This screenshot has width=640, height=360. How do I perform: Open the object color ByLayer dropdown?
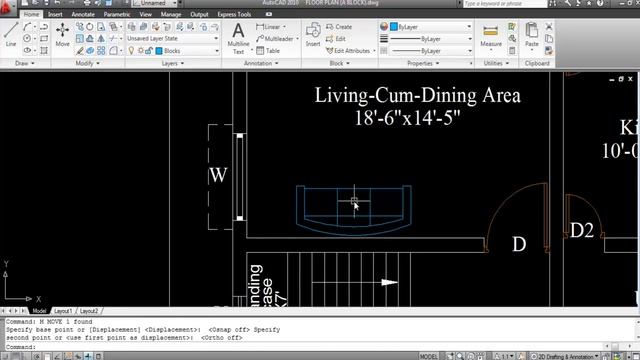coord(431,27)
